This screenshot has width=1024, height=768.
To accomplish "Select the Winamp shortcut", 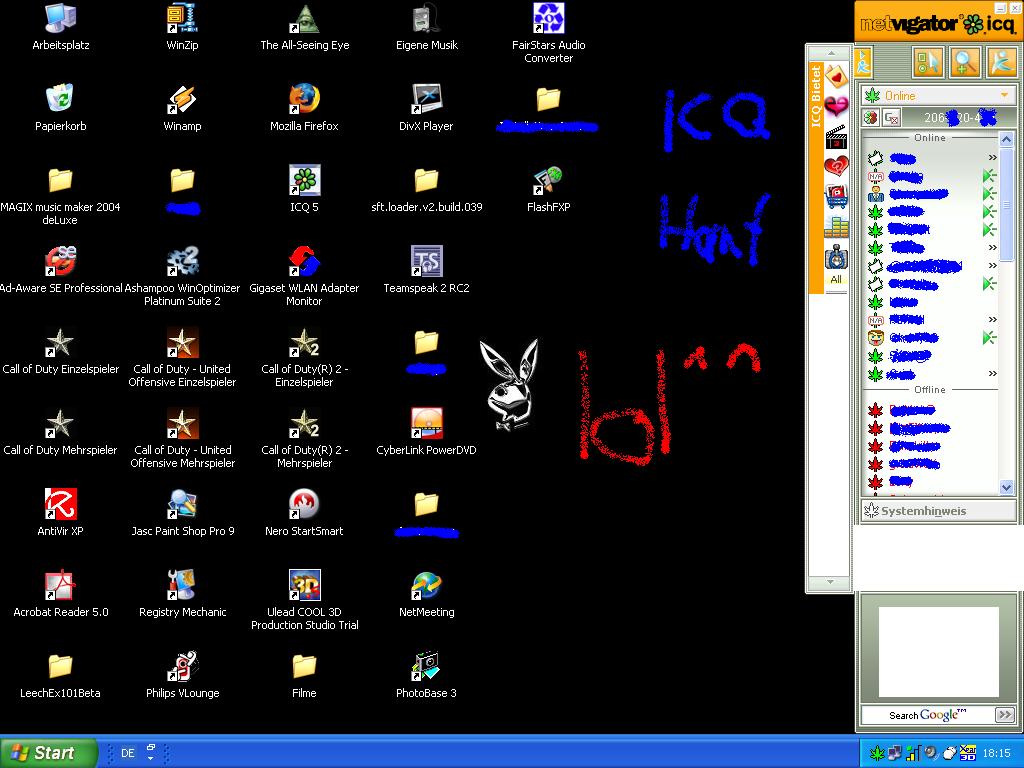I will [x=182, y=108].
